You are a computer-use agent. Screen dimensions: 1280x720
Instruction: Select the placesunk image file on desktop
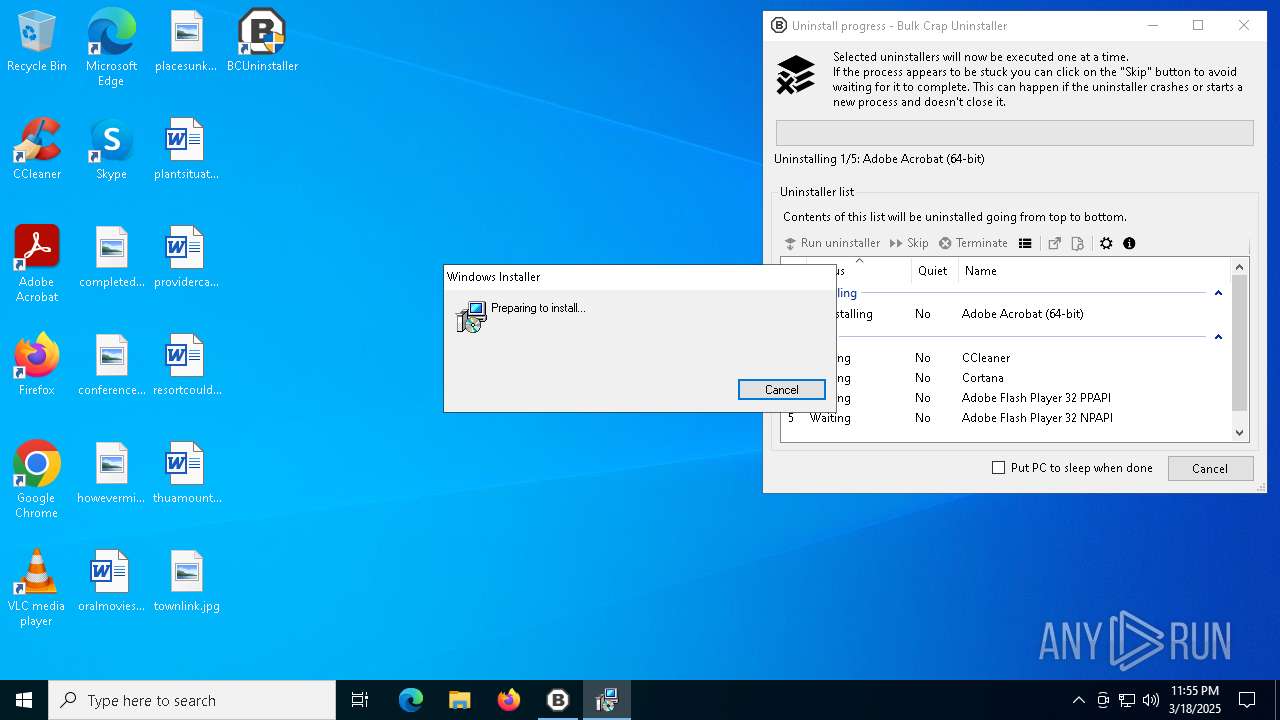pos(186,42)
